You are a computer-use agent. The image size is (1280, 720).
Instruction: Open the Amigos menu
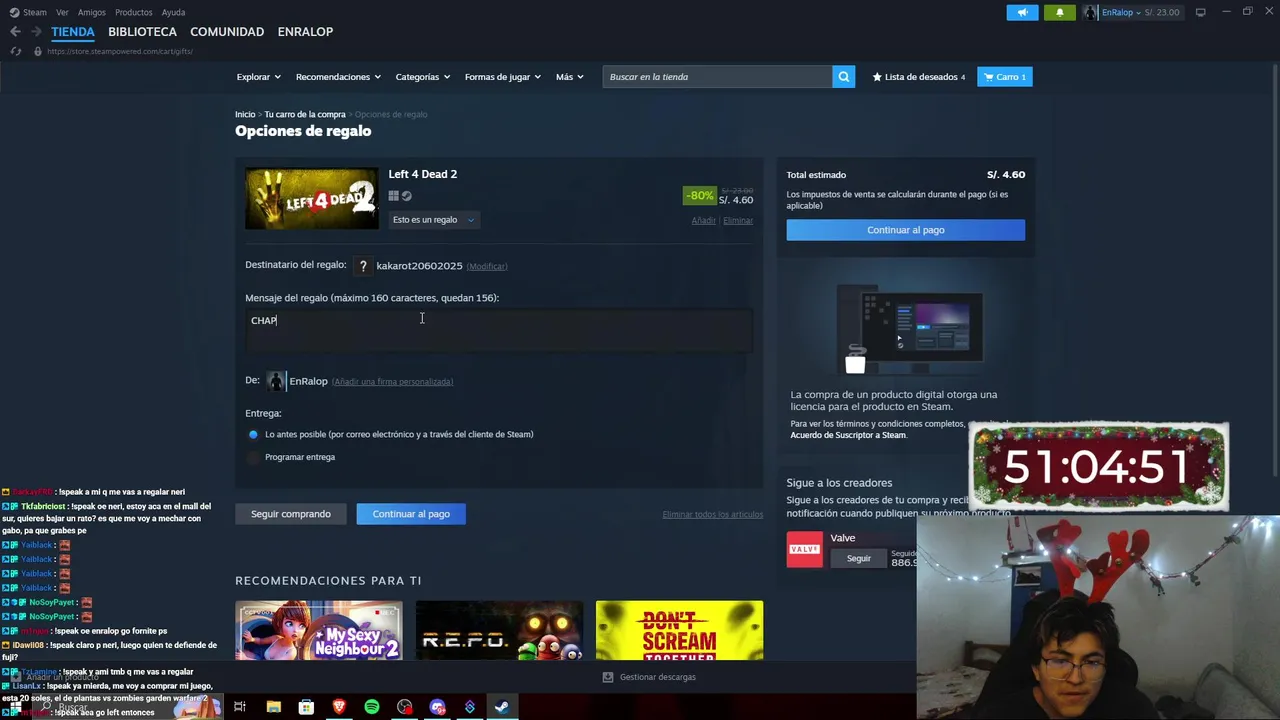(91, 12)
